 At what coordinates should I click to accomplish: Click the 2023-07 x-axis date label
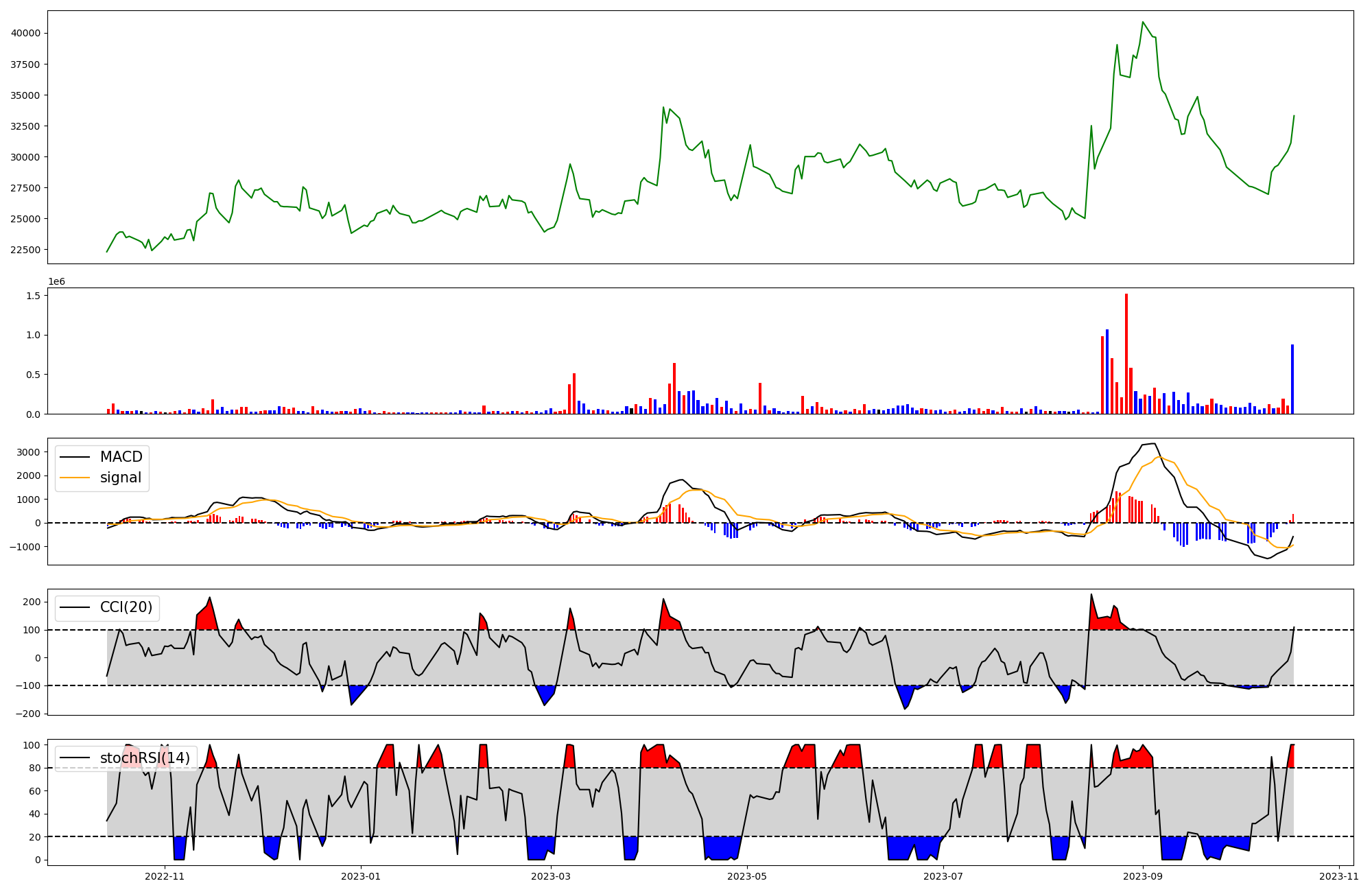coord(943,876)
